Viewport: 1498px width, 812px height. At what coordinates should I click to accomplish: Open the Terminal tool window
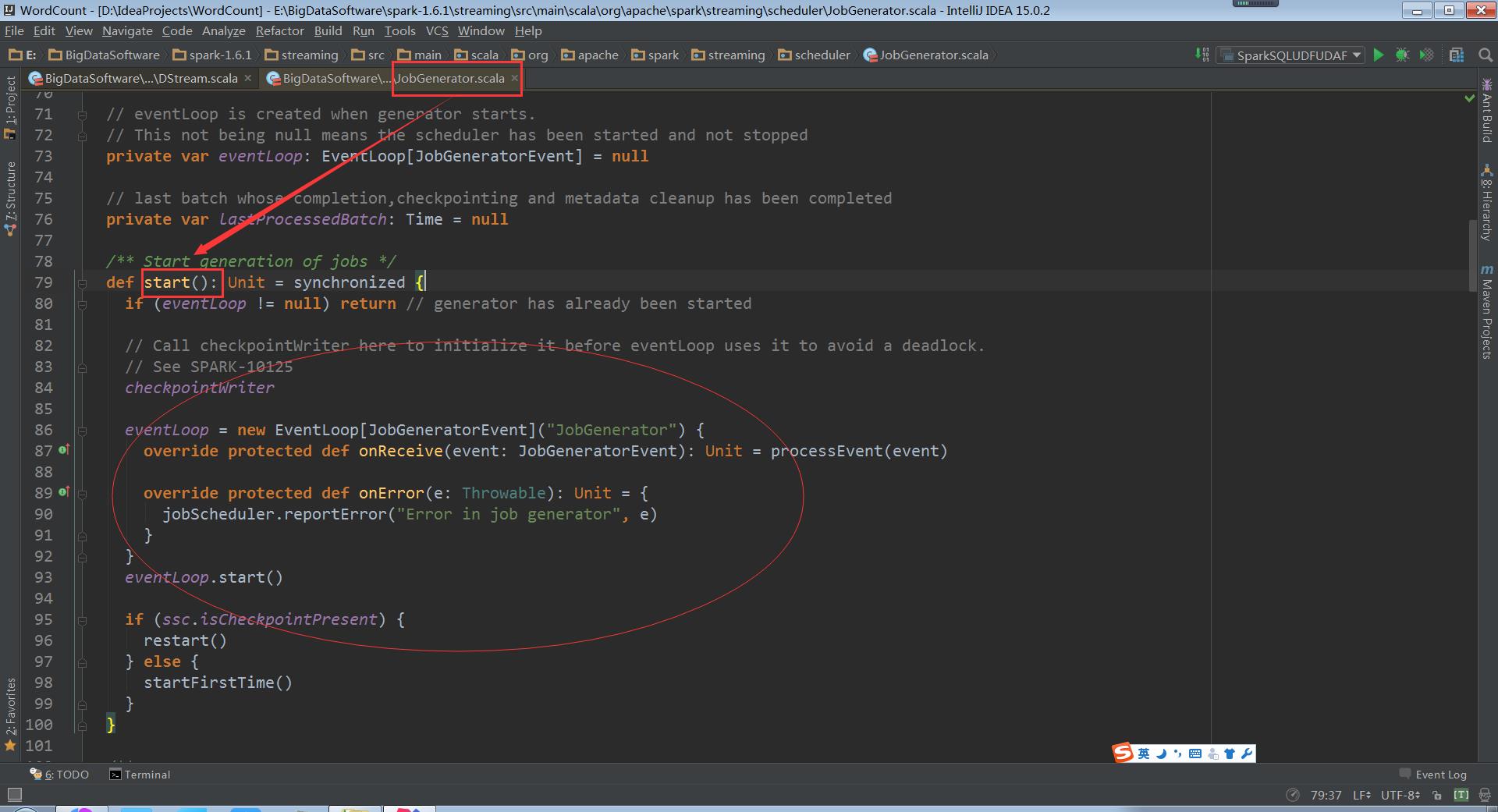pyautogui.click(x=140, y=775)
